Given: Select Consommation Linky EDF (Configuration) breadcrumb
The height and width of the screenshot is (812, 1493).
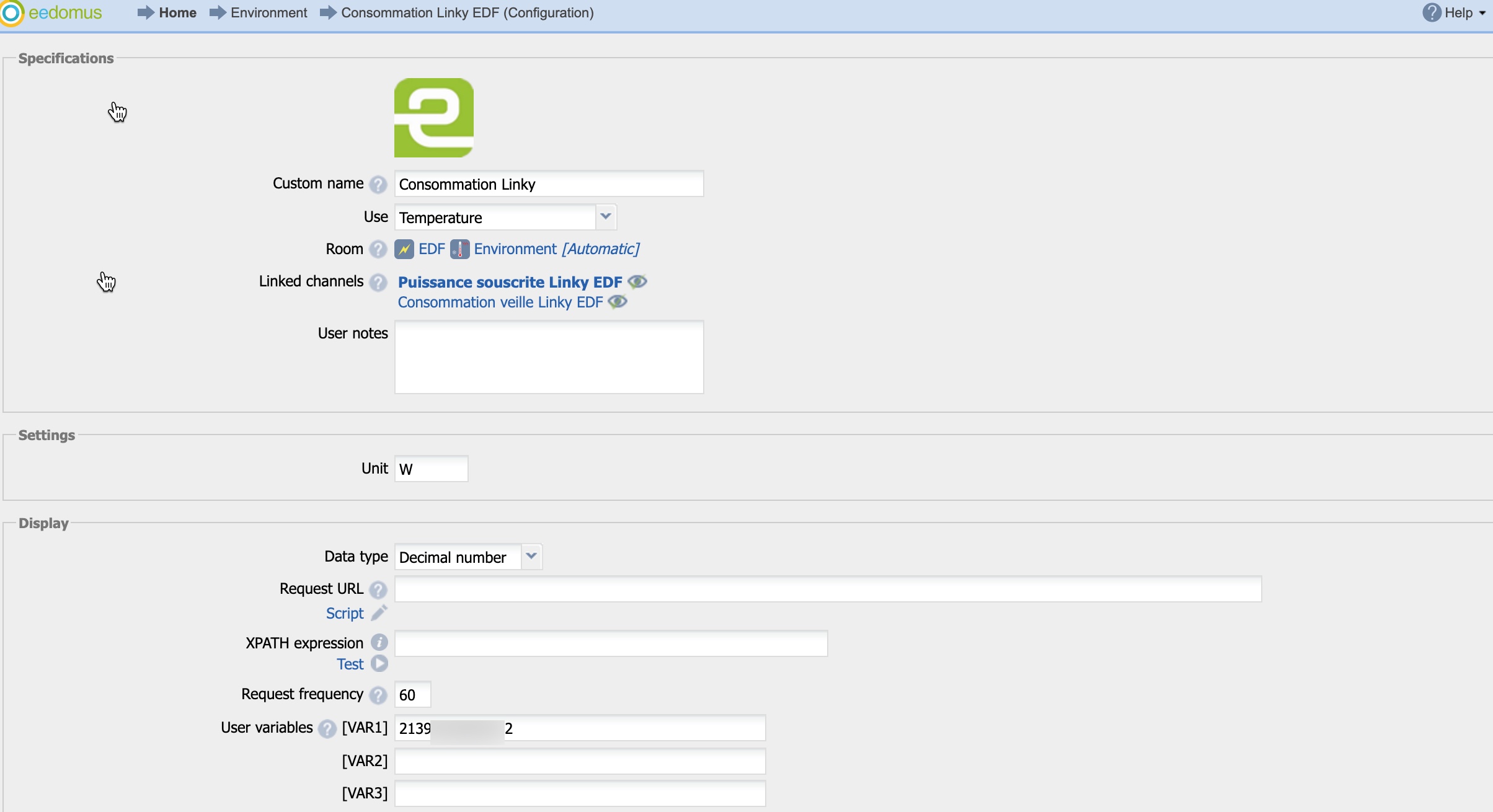Looking at the screenshot, I should 467,13.
